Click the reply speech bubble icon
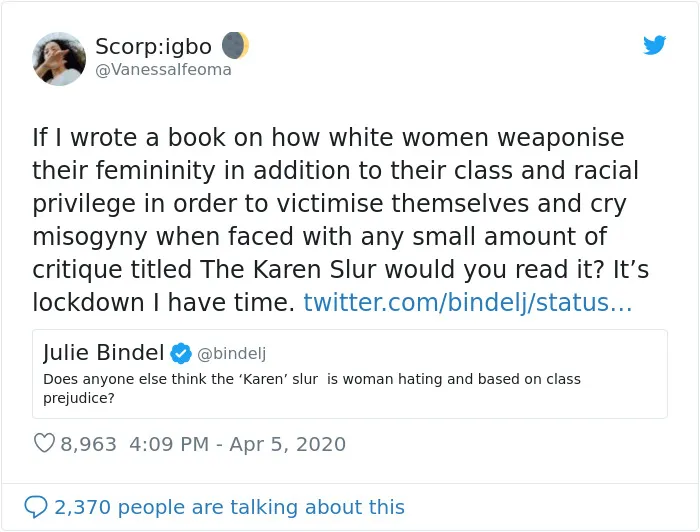Image resolution: width=700 pixels, height=532 pixels. 36,507
